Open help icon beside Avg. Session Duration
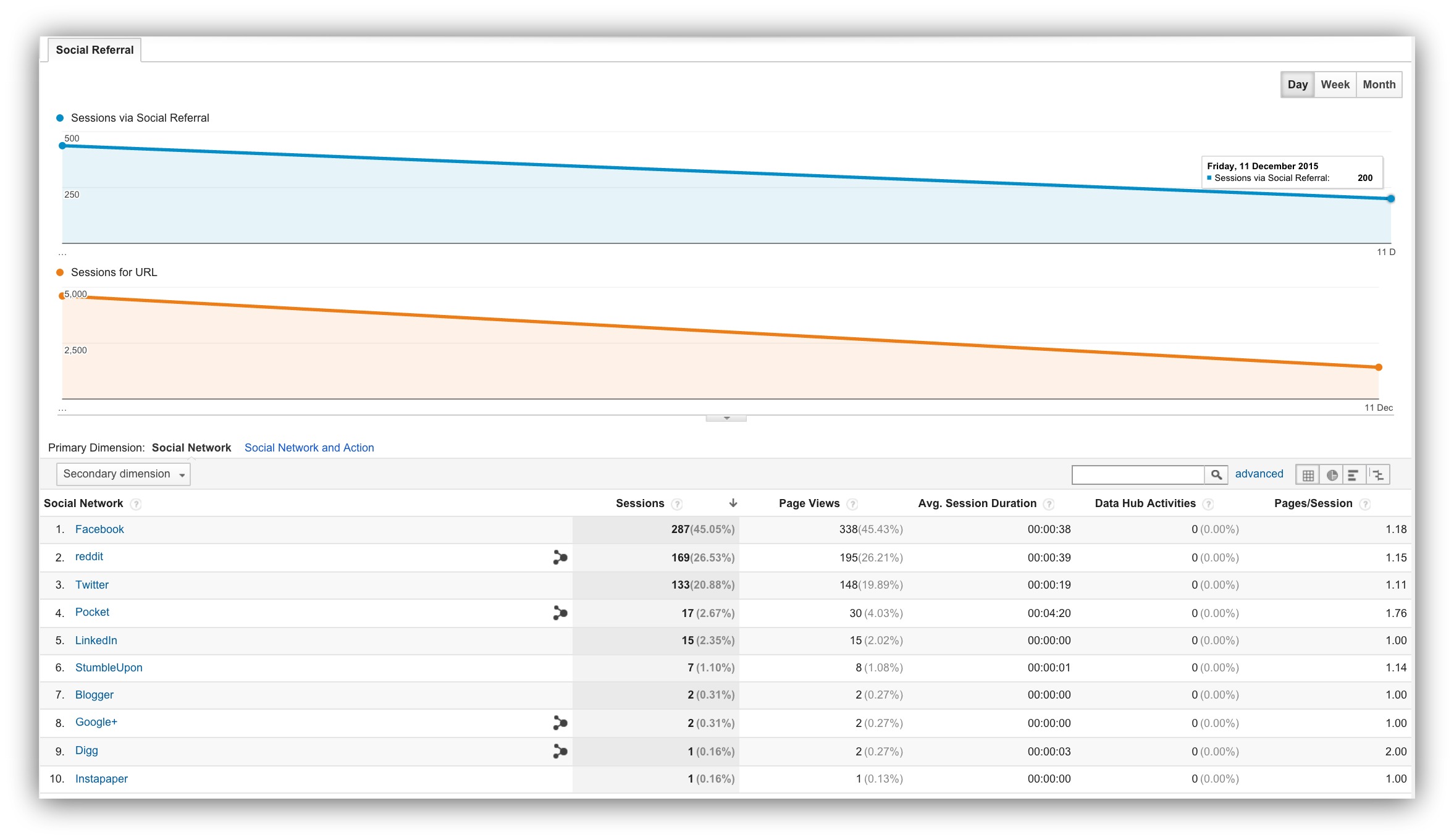This screenshot has height=840, width=1454. click(x=1049, y=504)
